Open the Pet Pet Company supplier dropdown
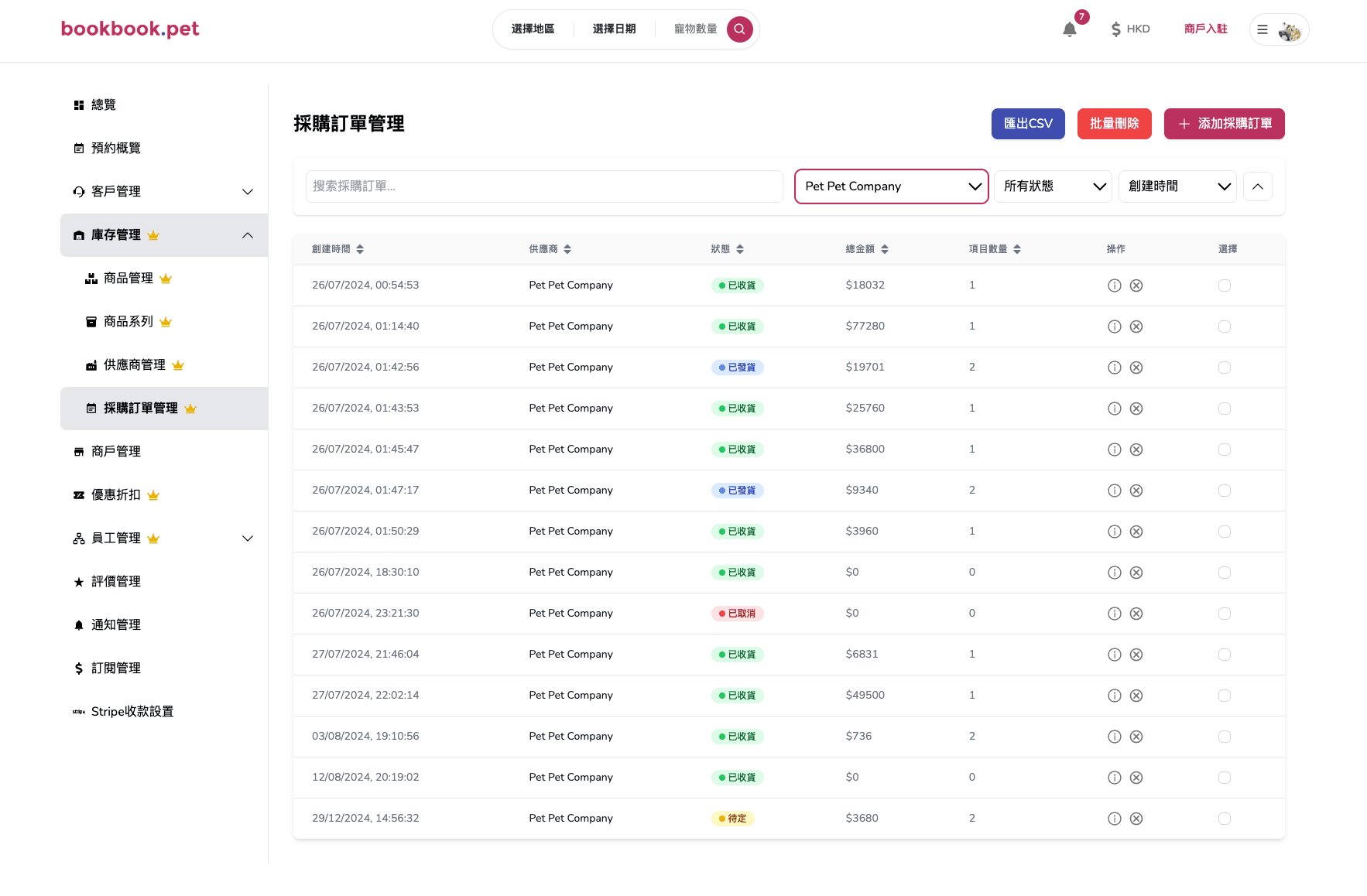This screenshot has width=1367, height=896. pyautogui.click(x=892, y=186)
